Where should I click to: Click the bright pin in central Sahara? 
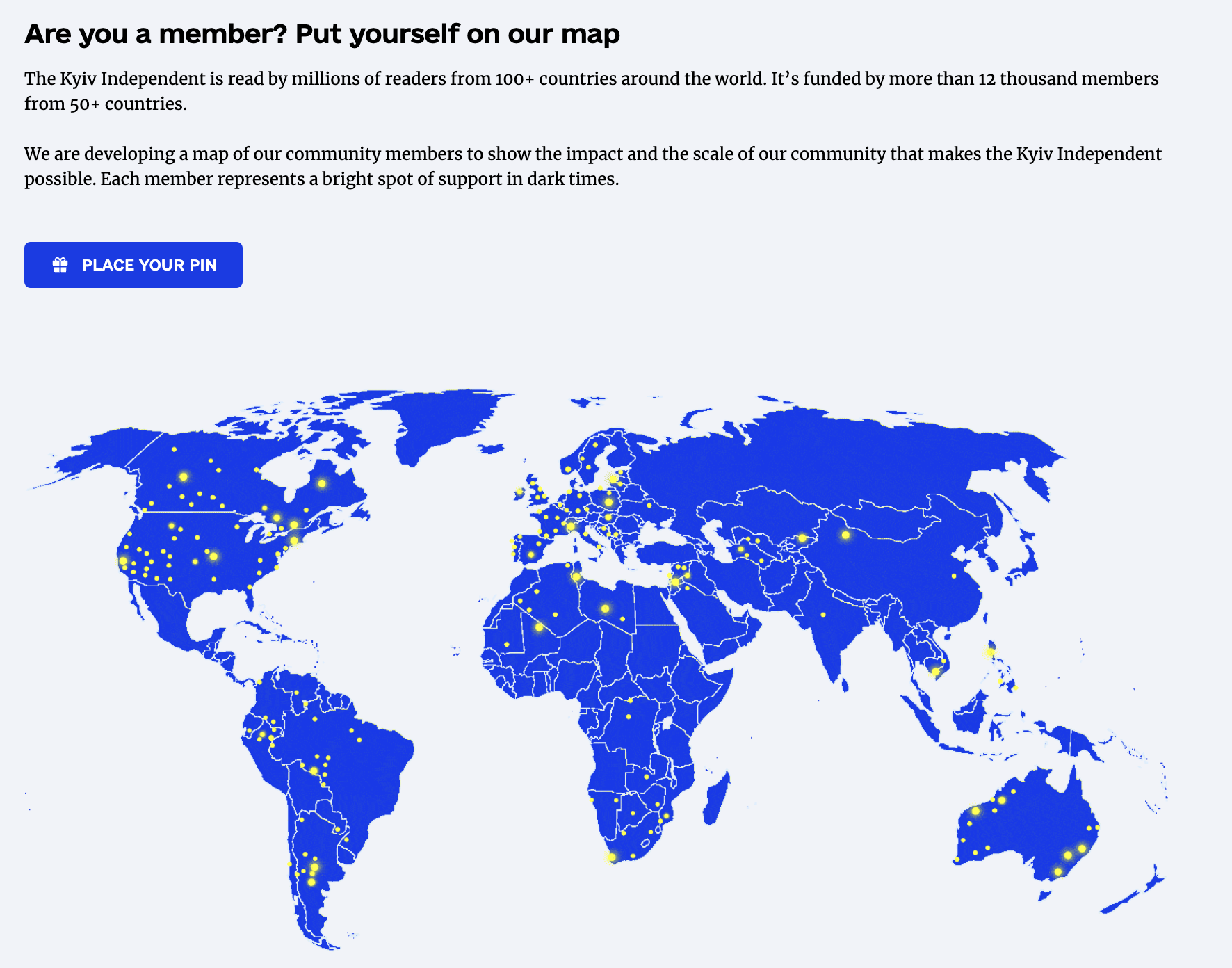tap(606, 608)
